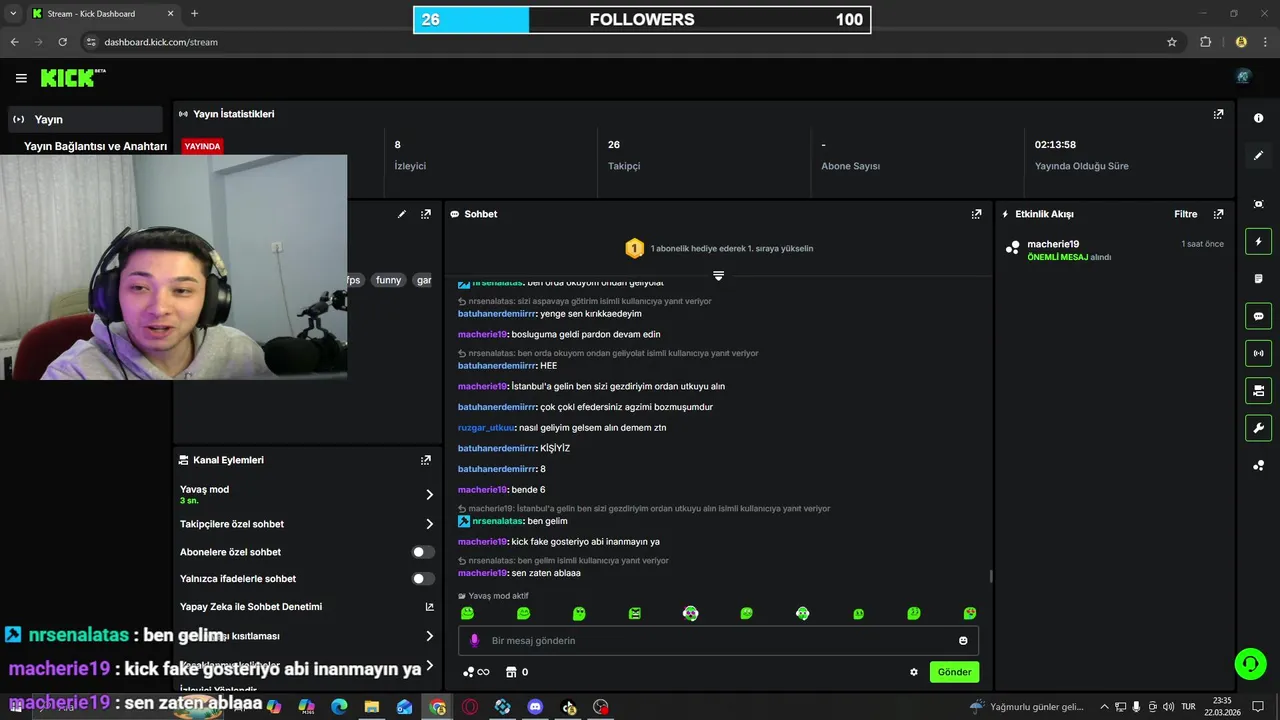
Task: Click the message input field
Action: tap(718, 640)
